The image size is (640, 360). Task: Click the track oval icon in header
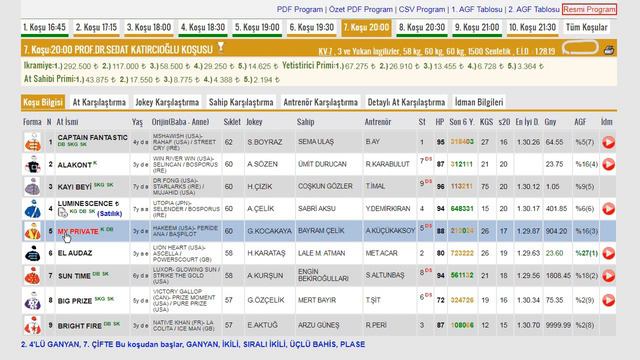[x=580, y=48]
